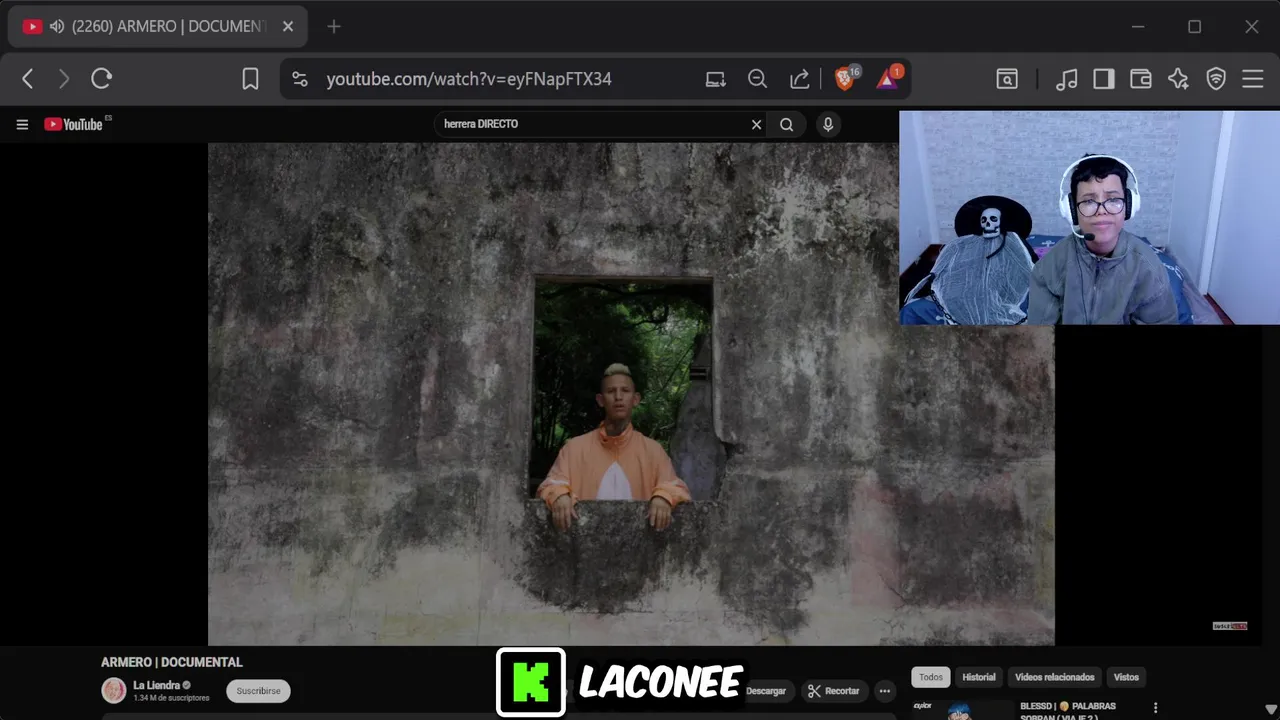Close the ARMERO | DOCUMENTAL tab

tap(288, 27)
